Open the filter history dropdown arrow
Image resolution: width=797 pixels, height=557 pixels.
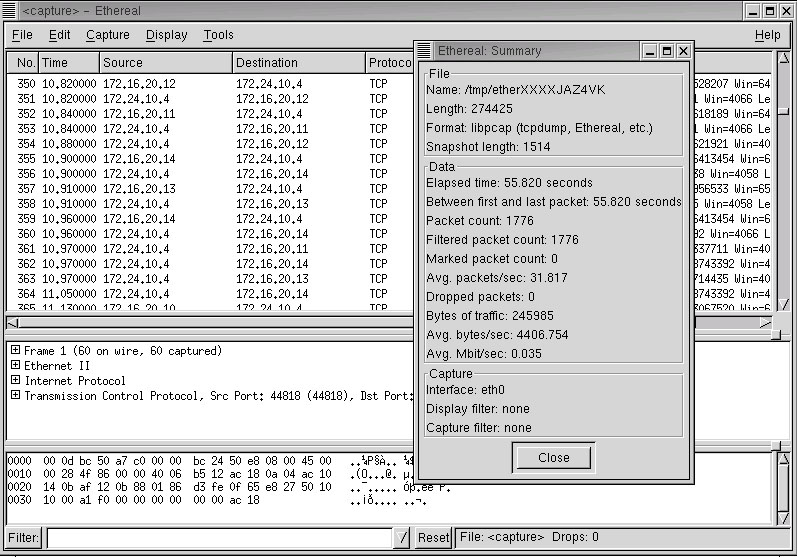click(x=402, y=538)
